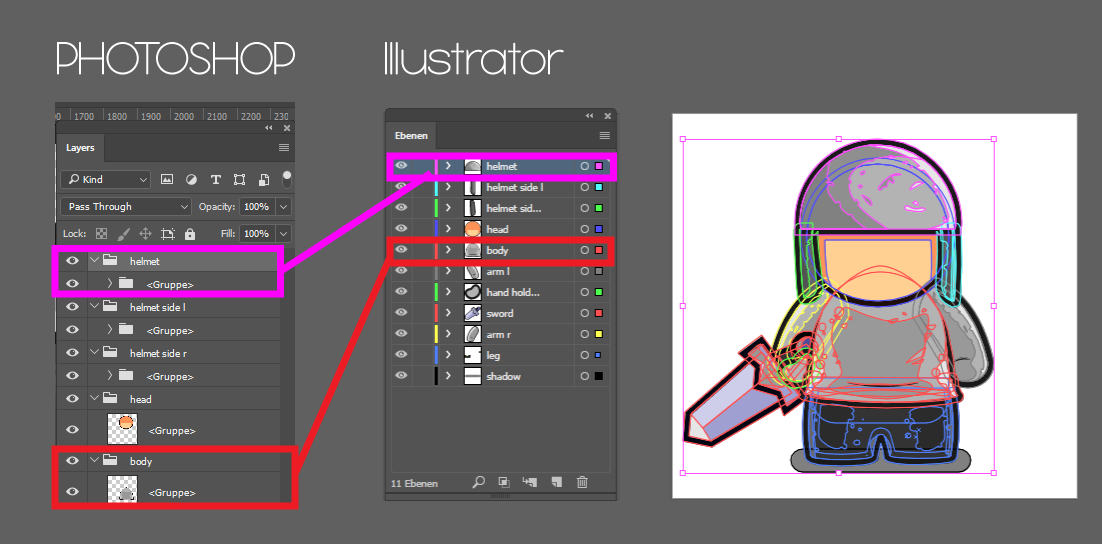Click the body Gruppe thumbnail in Photoshop
1102x544 pixels.
pyautogui.click(x=122, y=491)
